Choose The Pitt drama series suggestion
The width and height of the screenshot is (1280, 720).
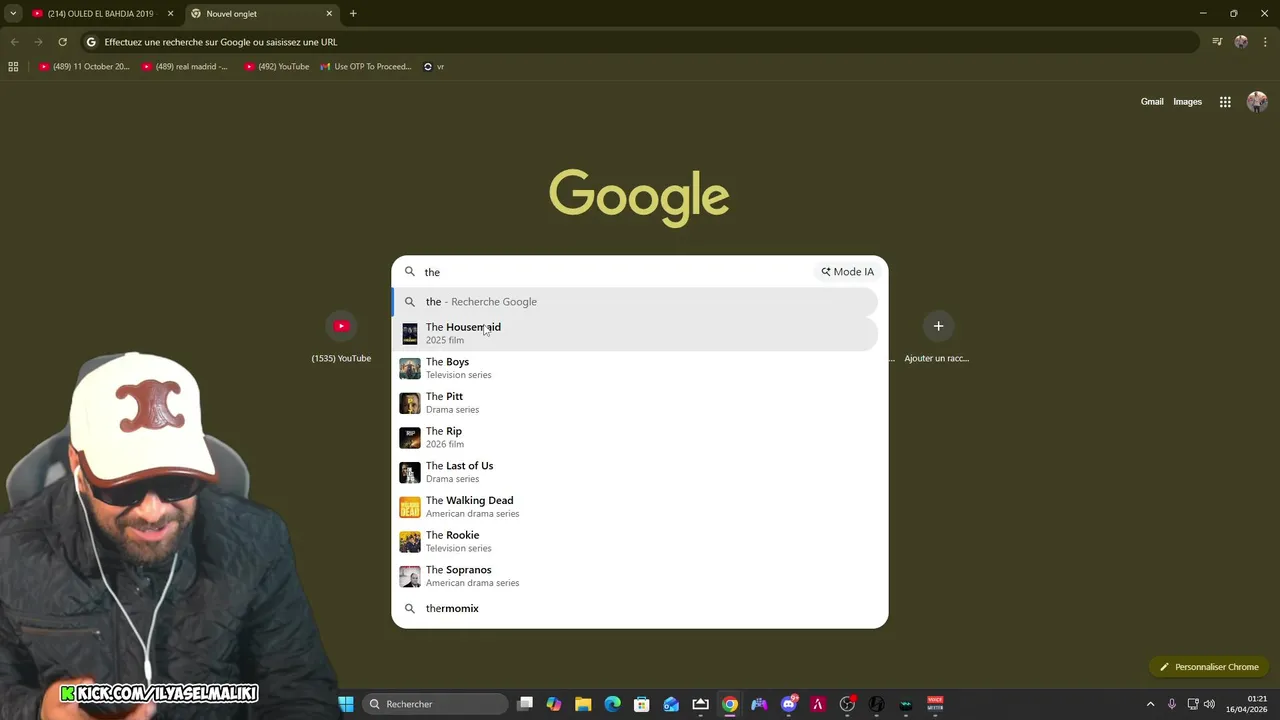[x=635, y=403]
